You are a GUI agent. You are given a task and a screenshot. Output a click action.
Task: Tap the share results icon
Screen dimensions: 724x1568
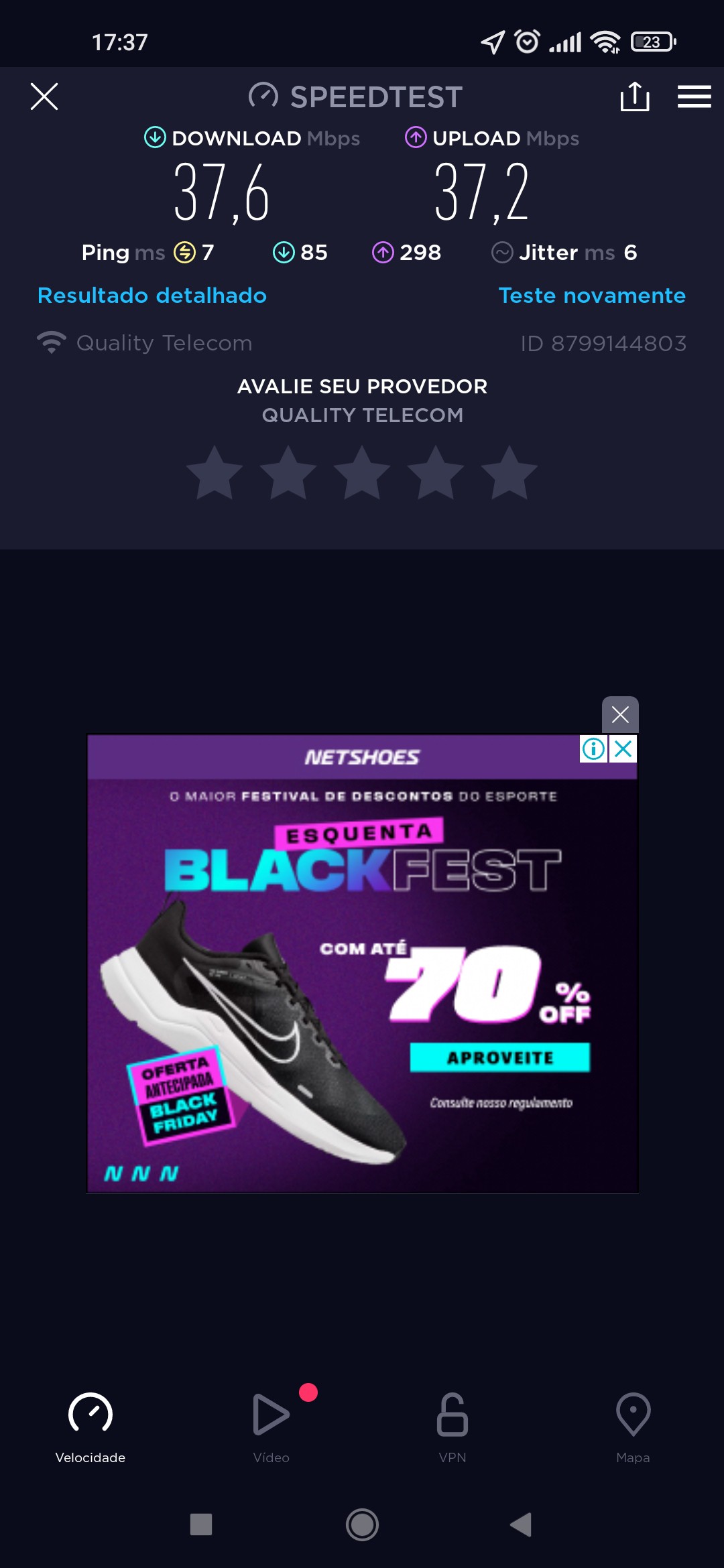634,97
